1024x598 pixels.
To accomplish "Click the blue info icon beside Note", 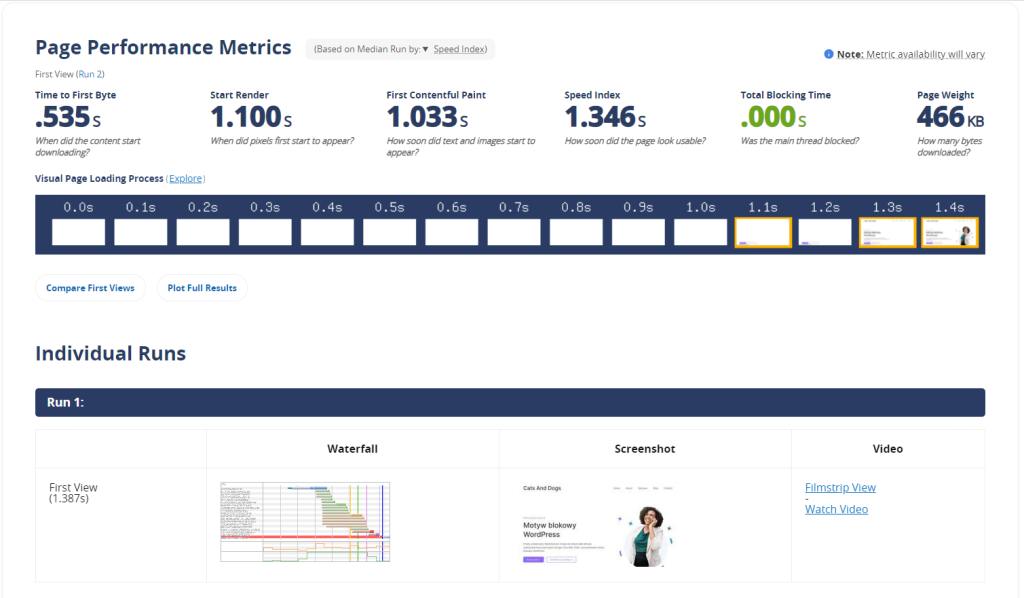I will pyautogui.click(x=828, y=54).
